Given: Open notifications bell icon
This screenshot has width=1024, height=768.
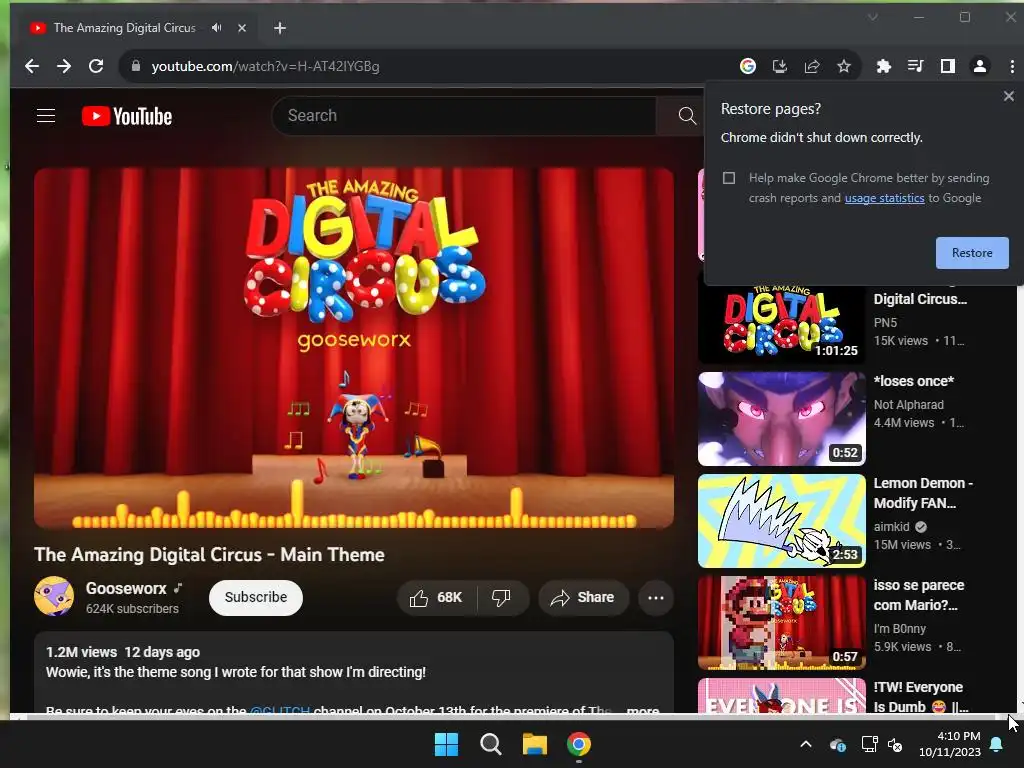Looking at the screenshot, I should (997, 744).
